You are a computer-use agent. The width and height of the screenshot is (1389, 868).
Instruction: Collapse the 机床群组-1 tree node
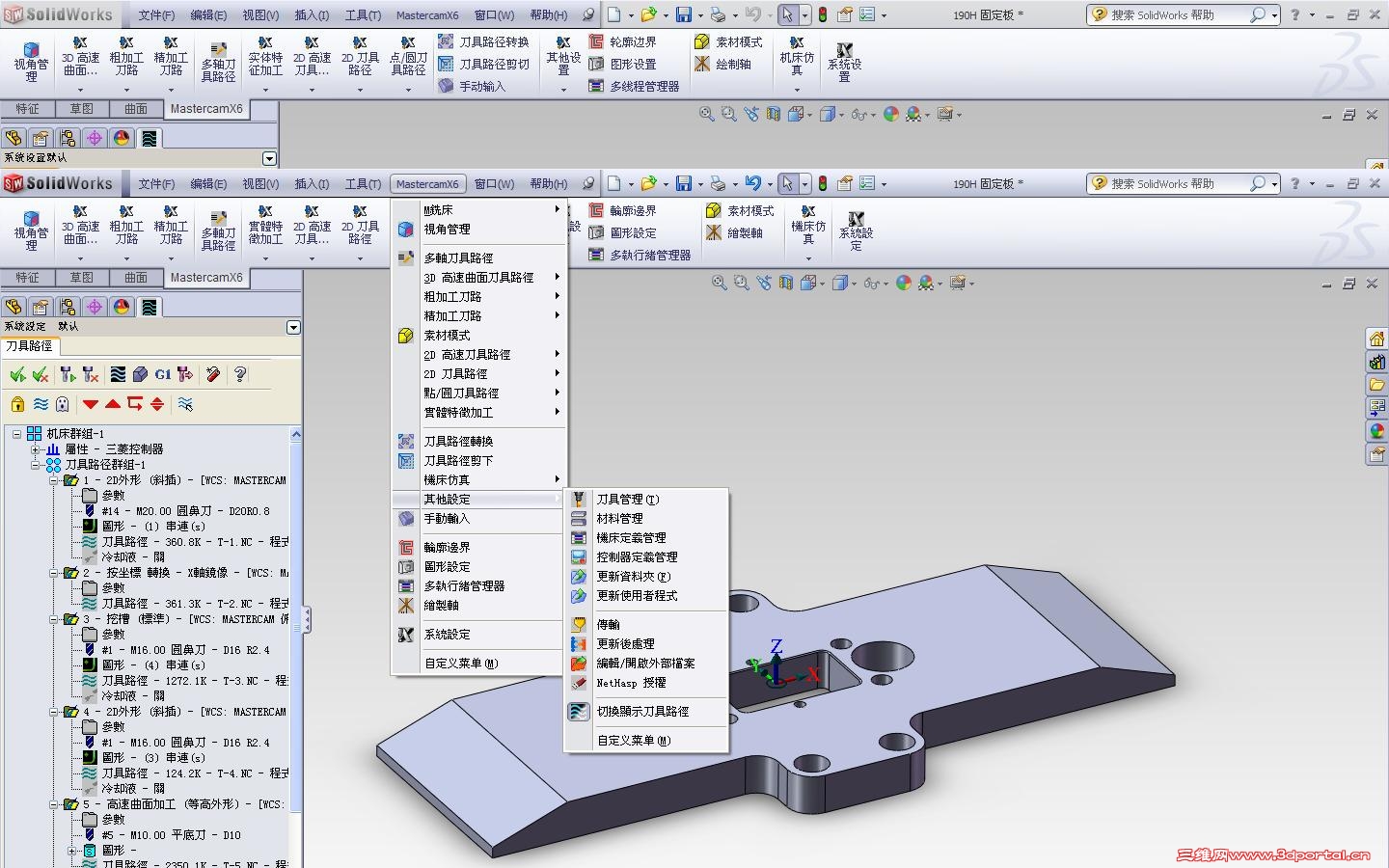(x=16, y=434)
